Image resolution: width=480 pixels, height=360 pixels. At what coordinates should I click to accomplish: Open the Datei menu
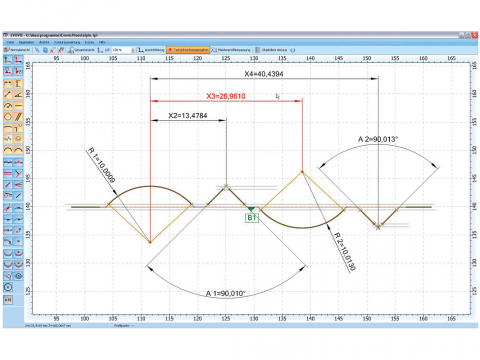tap(10, 42)
